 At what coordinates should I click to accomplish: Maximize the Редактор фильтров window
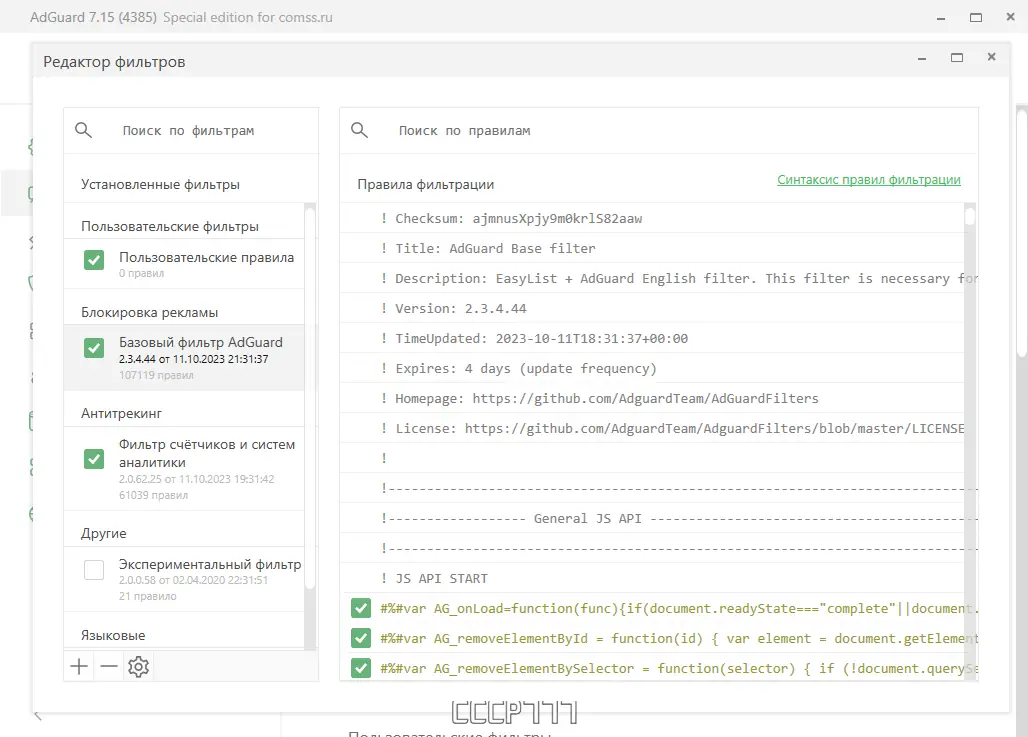coord(957,58)
